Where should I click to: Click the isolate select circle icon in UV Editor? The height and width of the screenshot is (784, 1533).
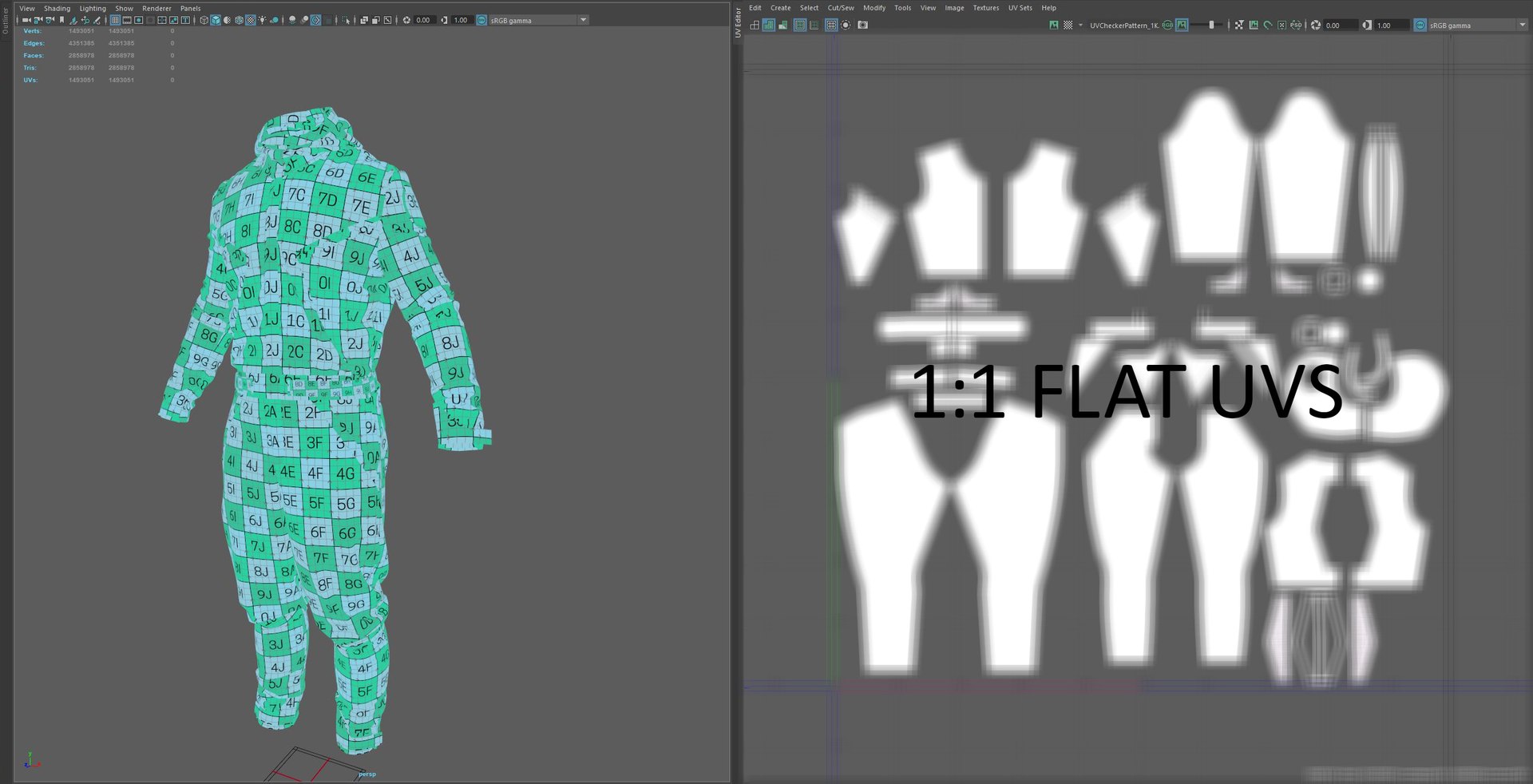(846, 25)
